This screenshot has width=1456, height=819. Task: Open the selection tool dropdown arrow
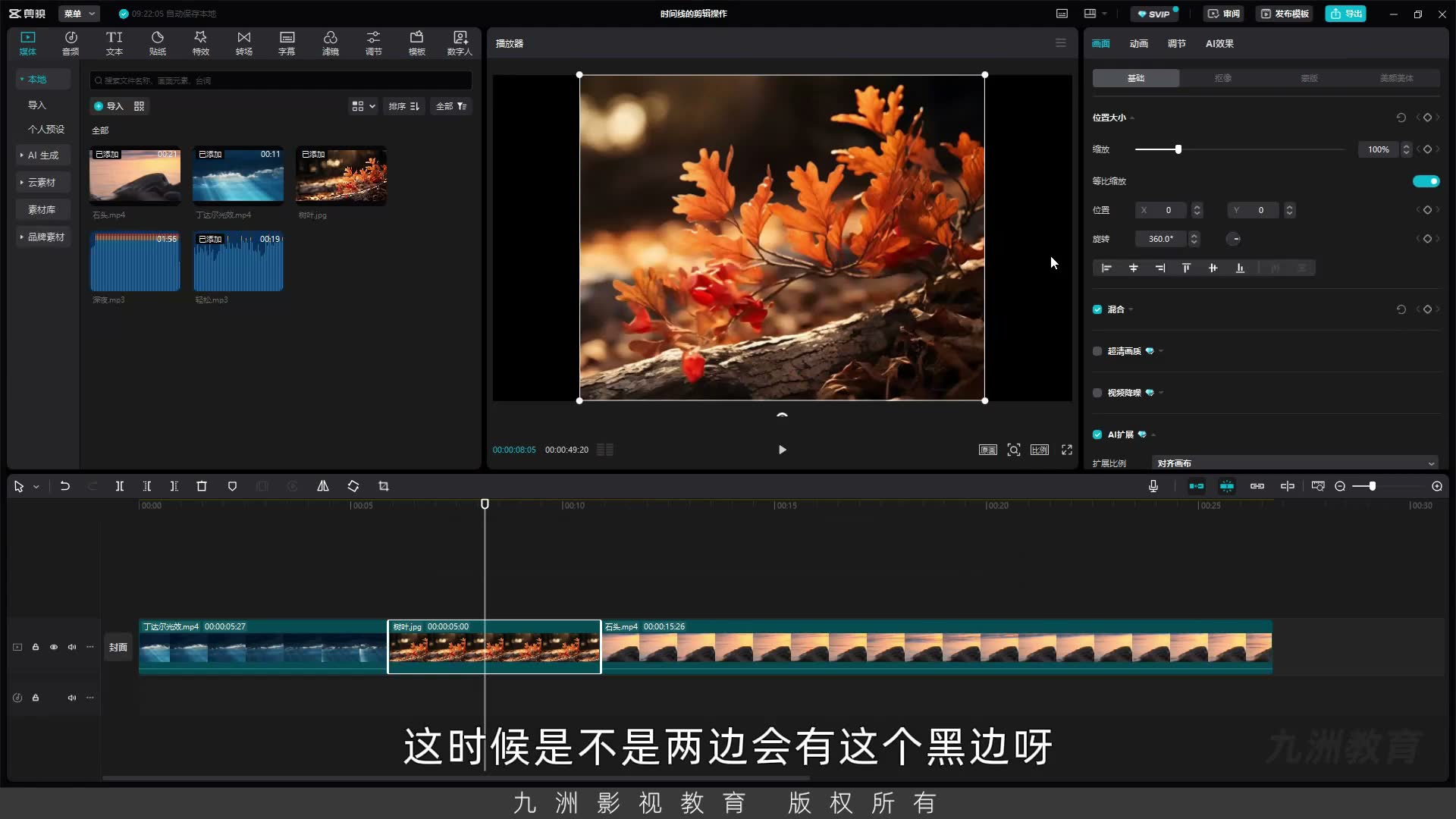tap(36, 487)
